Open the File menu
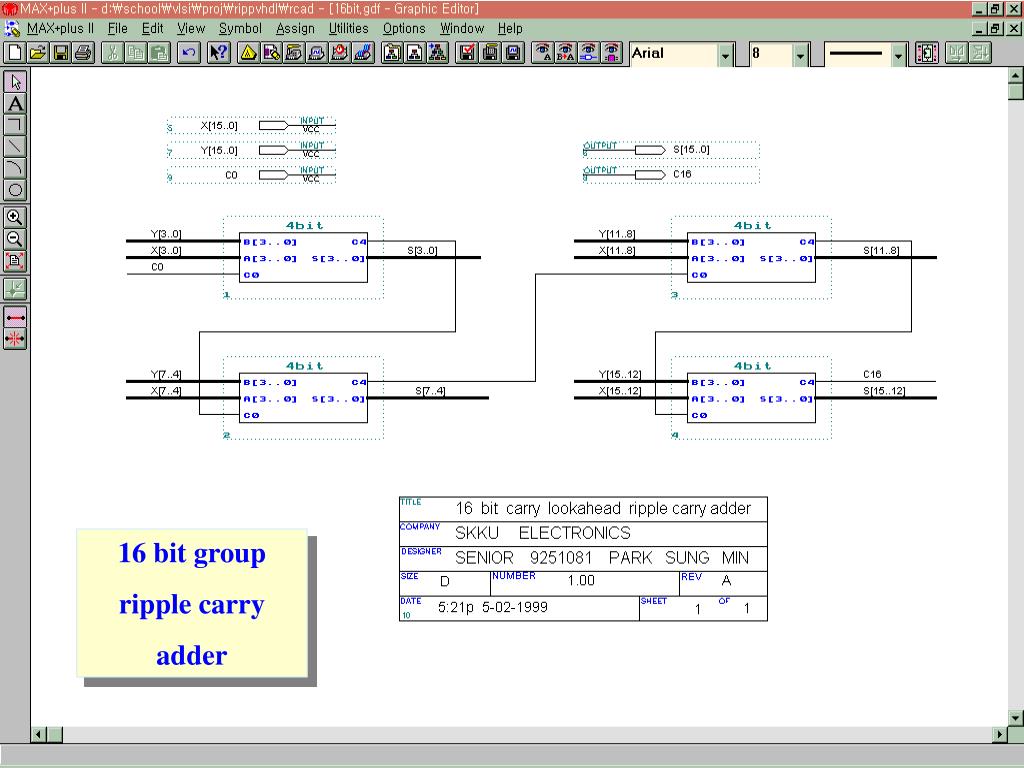The width and height of the screenshot is (1024, 768). pyautogui.click(x=118, y=28)
